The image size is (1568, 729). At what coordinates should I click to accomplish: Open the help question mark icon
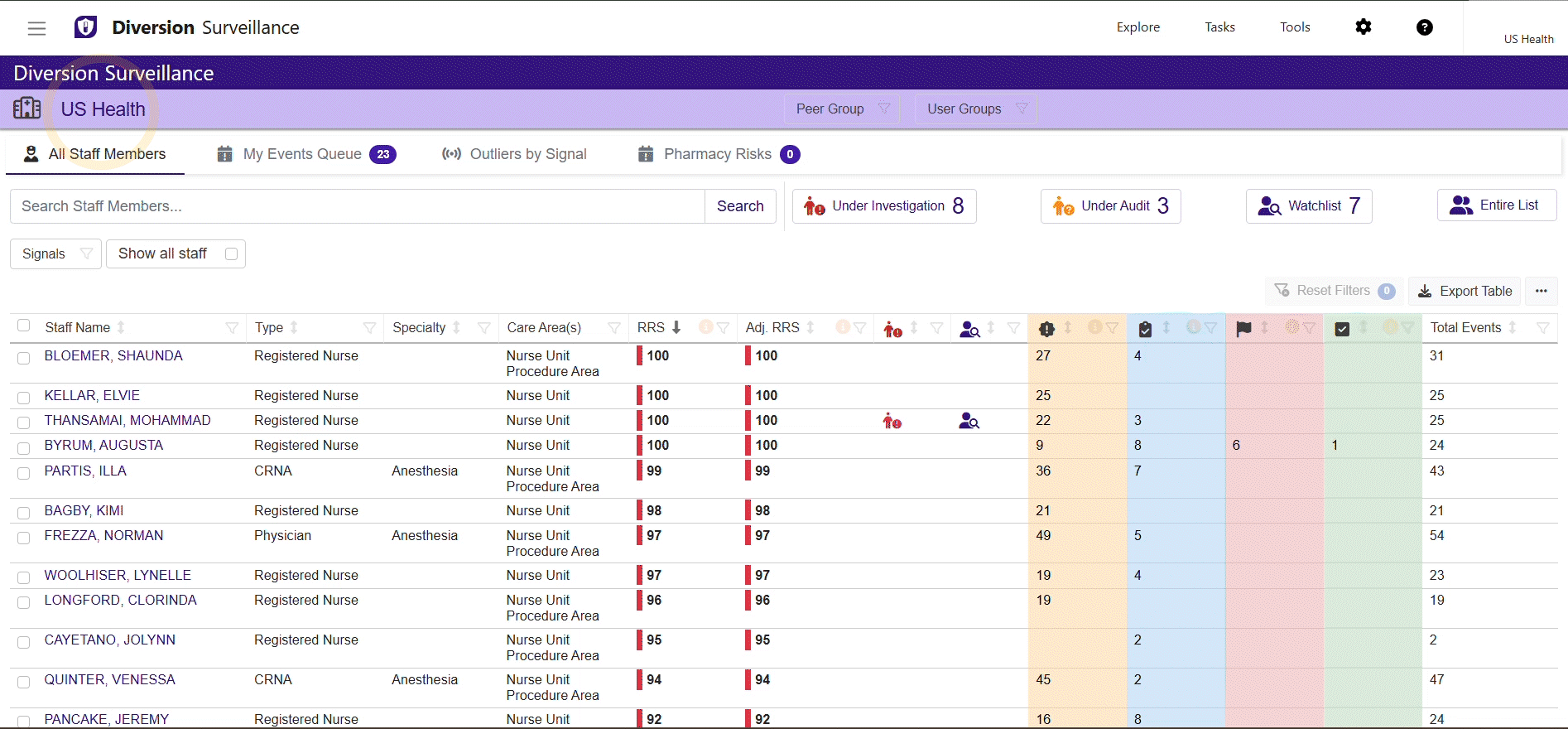point(1424,27)
